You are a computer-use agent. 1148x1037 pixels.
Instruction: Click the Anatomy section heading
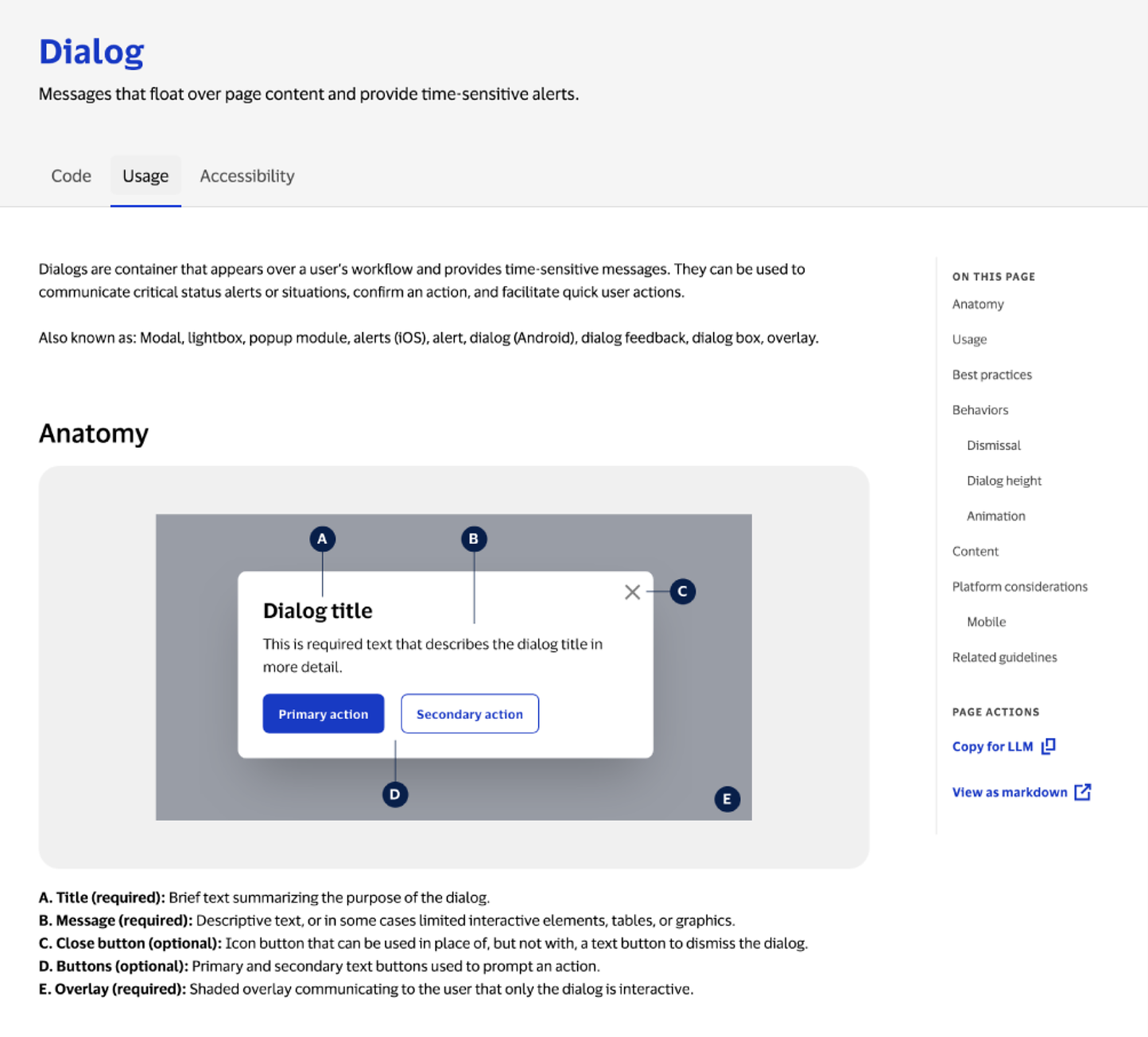click(94, 433)
